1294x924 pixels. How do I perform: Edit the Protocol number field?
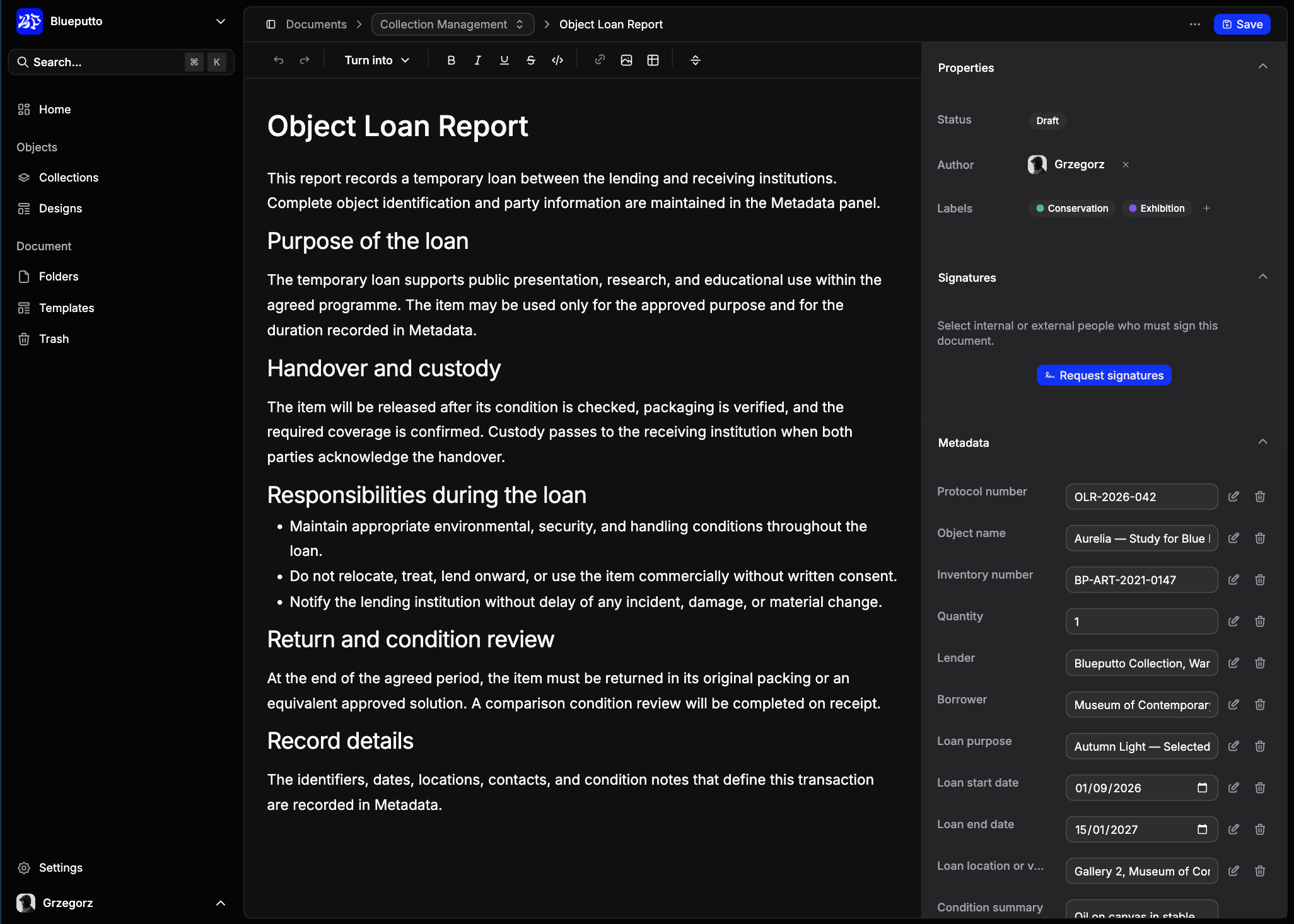(1233, 497)
